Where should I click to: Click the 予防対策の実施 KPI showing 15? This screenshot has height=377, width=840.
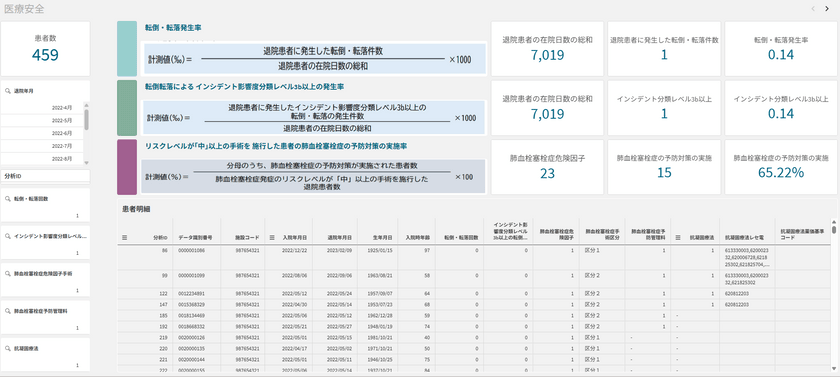pyautogui.click(x=664, y=167)
